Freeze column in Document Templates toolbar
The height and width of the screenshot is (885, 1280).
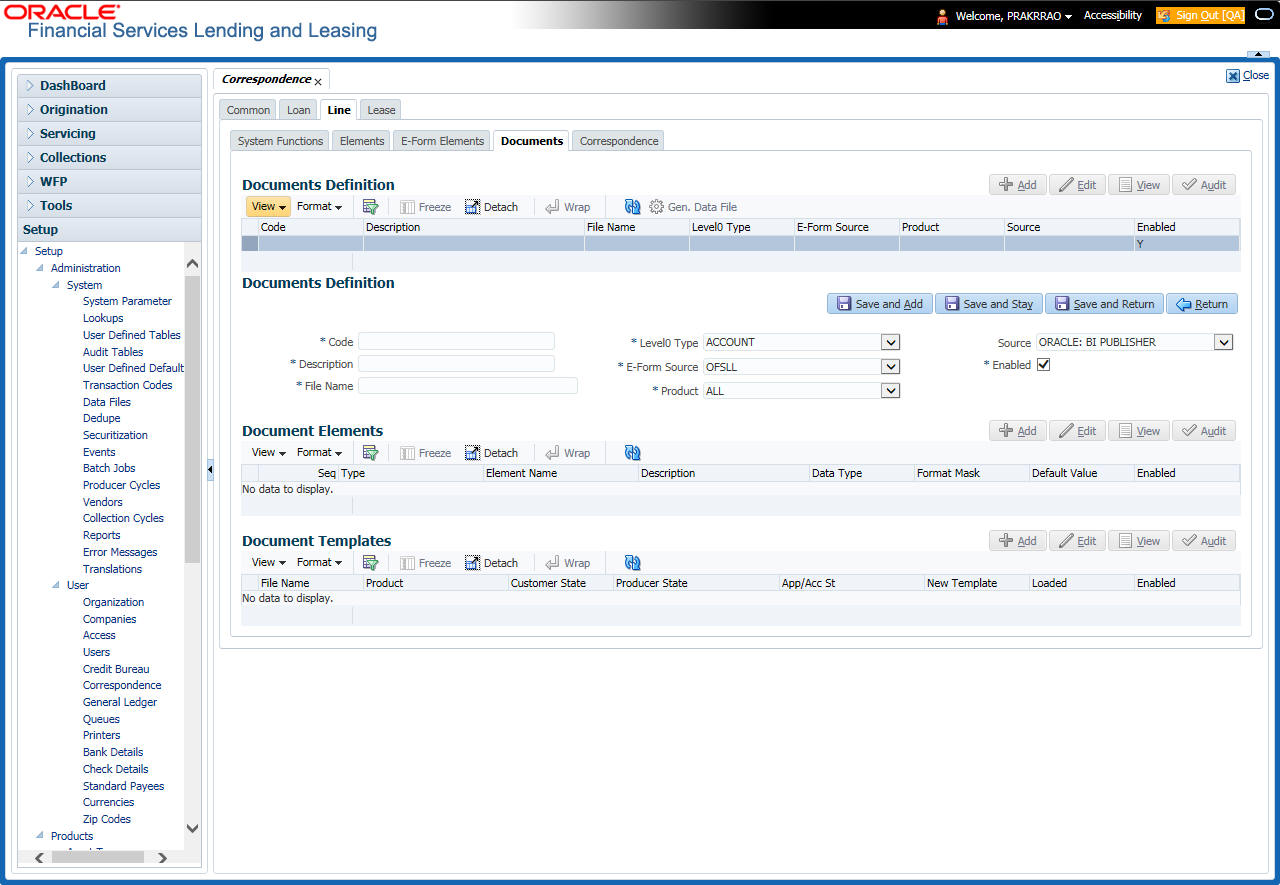click(x=425, y=563)
